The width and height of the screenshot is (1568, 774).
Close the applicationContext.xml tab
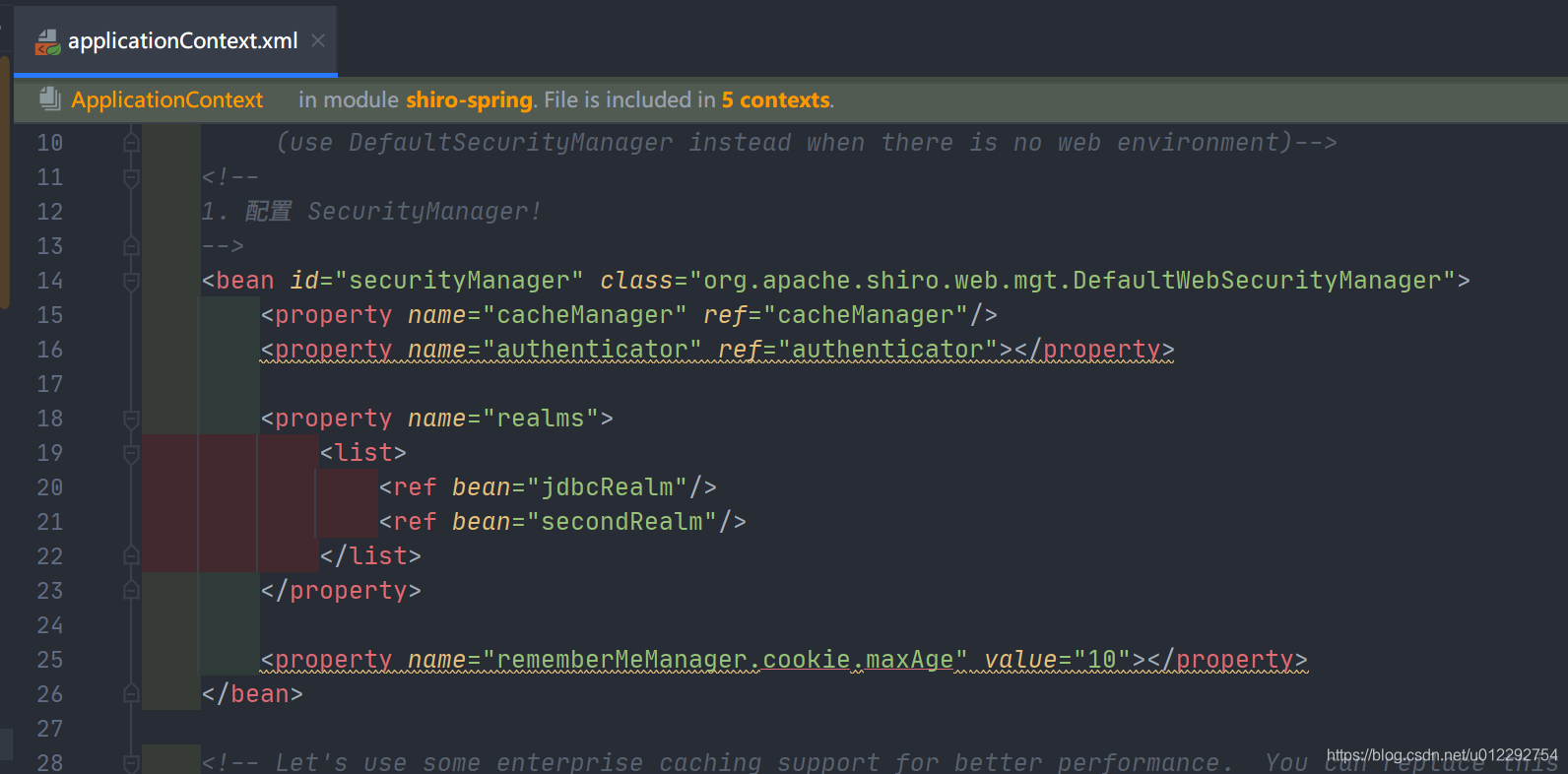318,40
